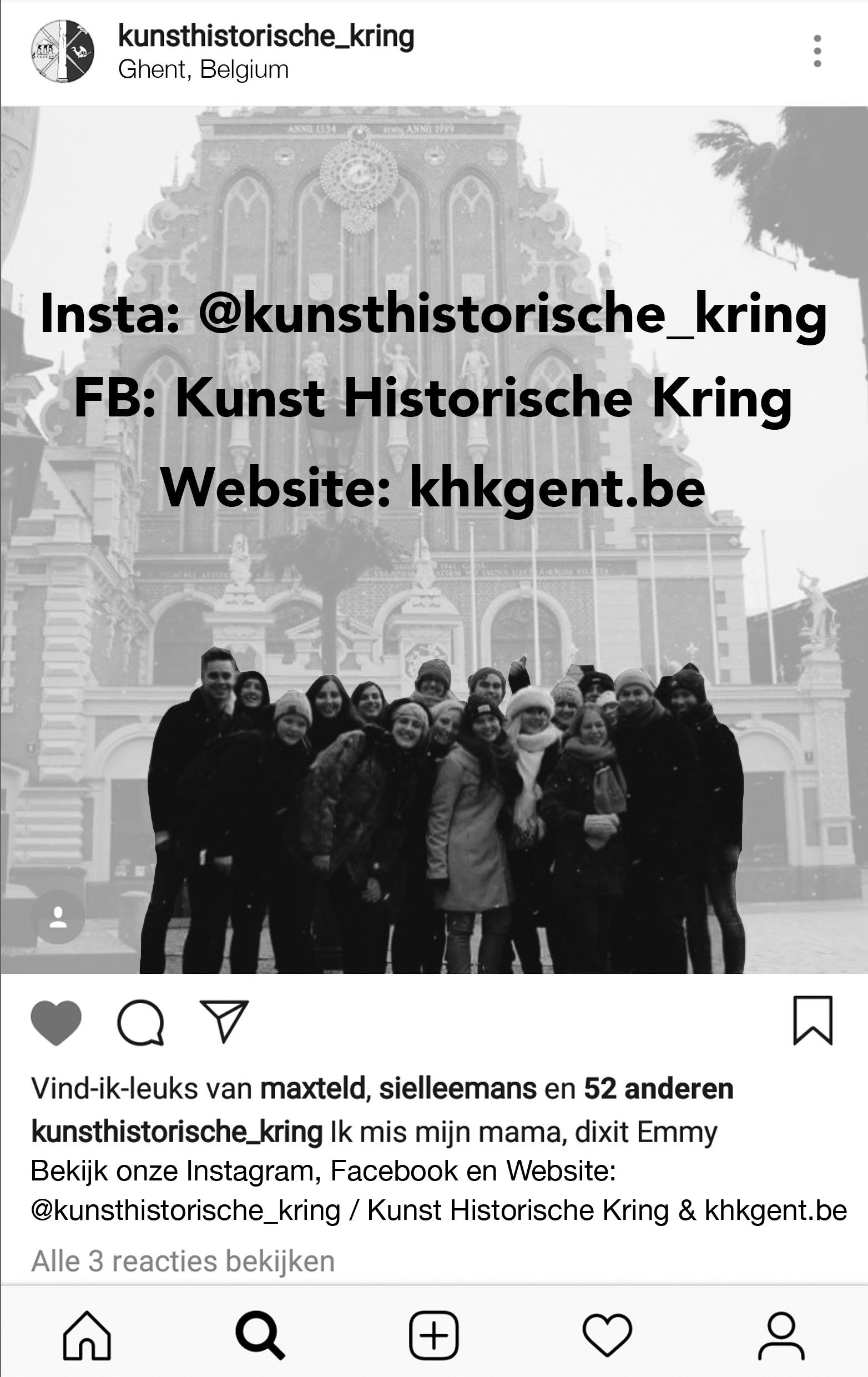Show the 52 anderen likes list
The height and width of the screenshot is (1377, 868).
(x=658, y=1089)
